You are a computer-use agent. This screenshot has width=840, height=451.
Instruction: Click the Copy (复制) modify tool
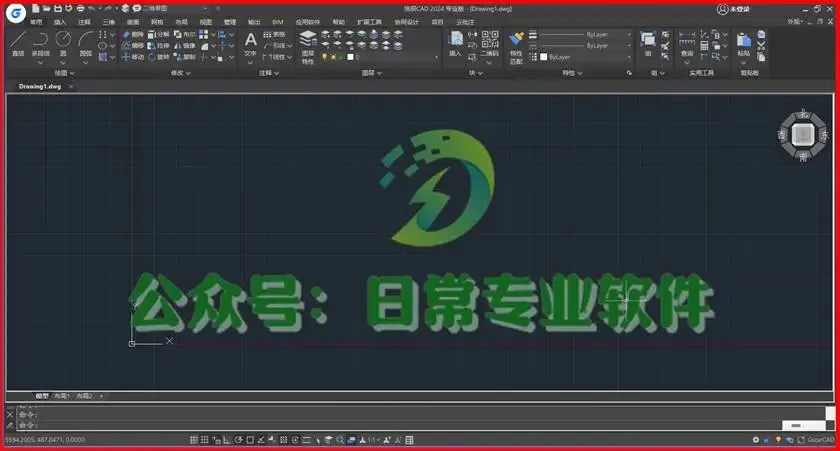(x=185, y=57)
